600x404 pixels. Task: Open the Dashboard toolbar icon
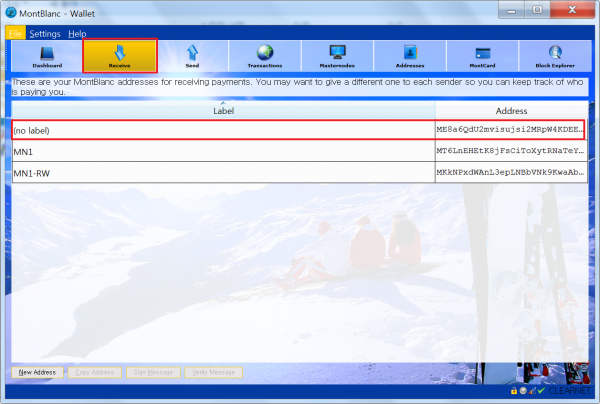click(x=47, y=56)
